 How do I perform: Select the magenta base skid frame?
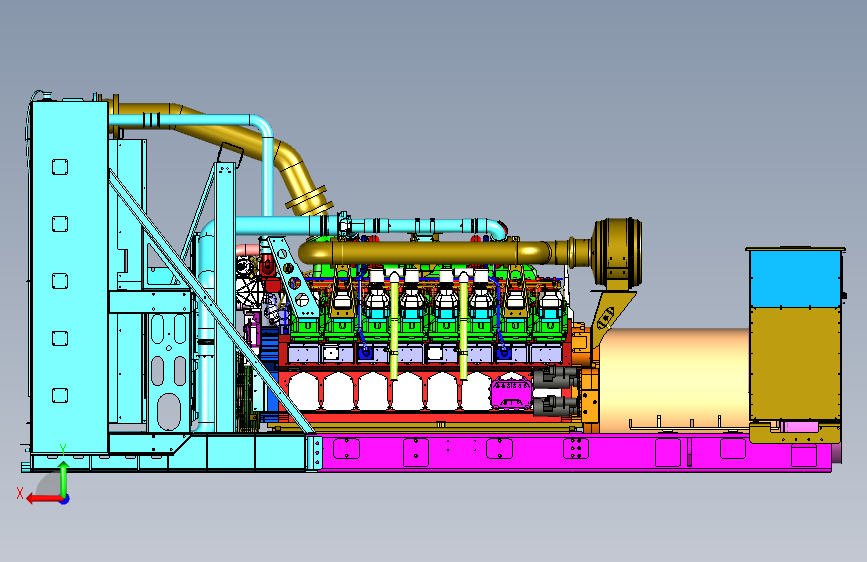pos(575,452)
